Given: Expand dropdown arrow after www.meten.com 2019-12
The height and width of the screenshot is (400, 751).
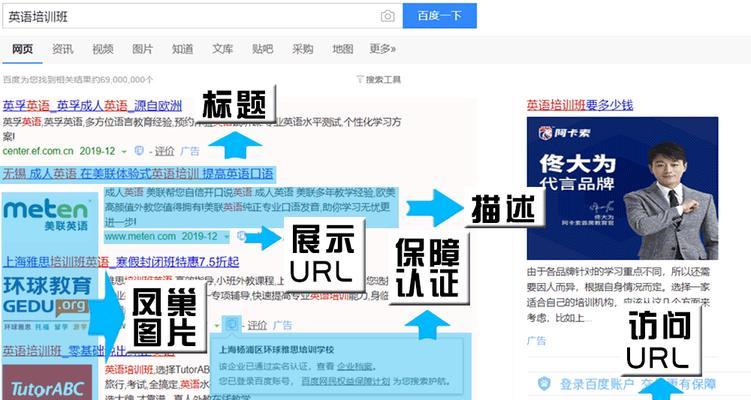Looking at the screenshot, I should click(x=227, y=237).
